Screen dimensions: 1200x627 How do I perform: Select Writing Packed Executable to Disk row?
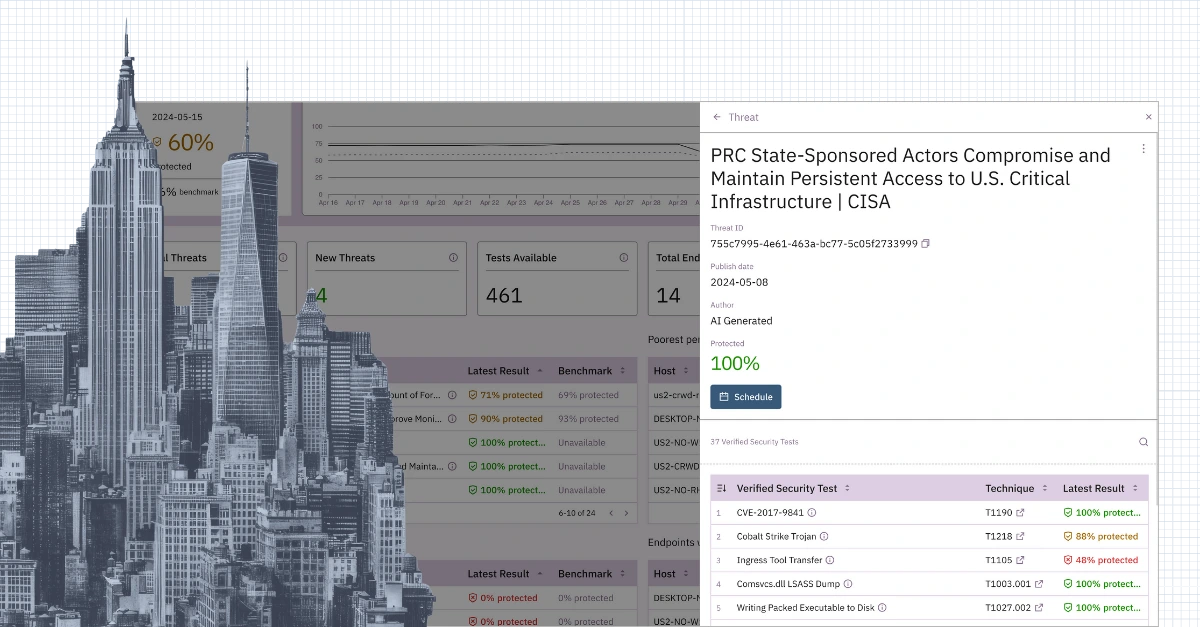(929, 607)
